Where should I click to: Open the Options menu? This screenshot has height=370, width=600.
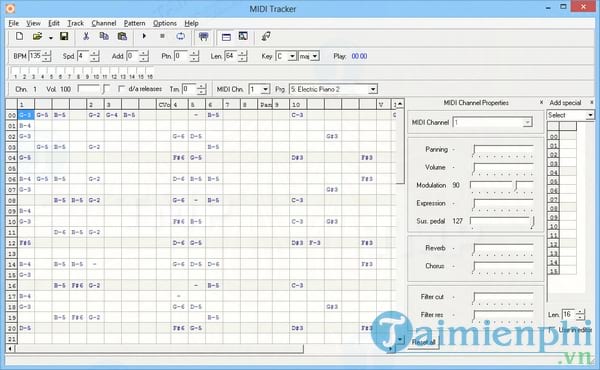[165, 23]
